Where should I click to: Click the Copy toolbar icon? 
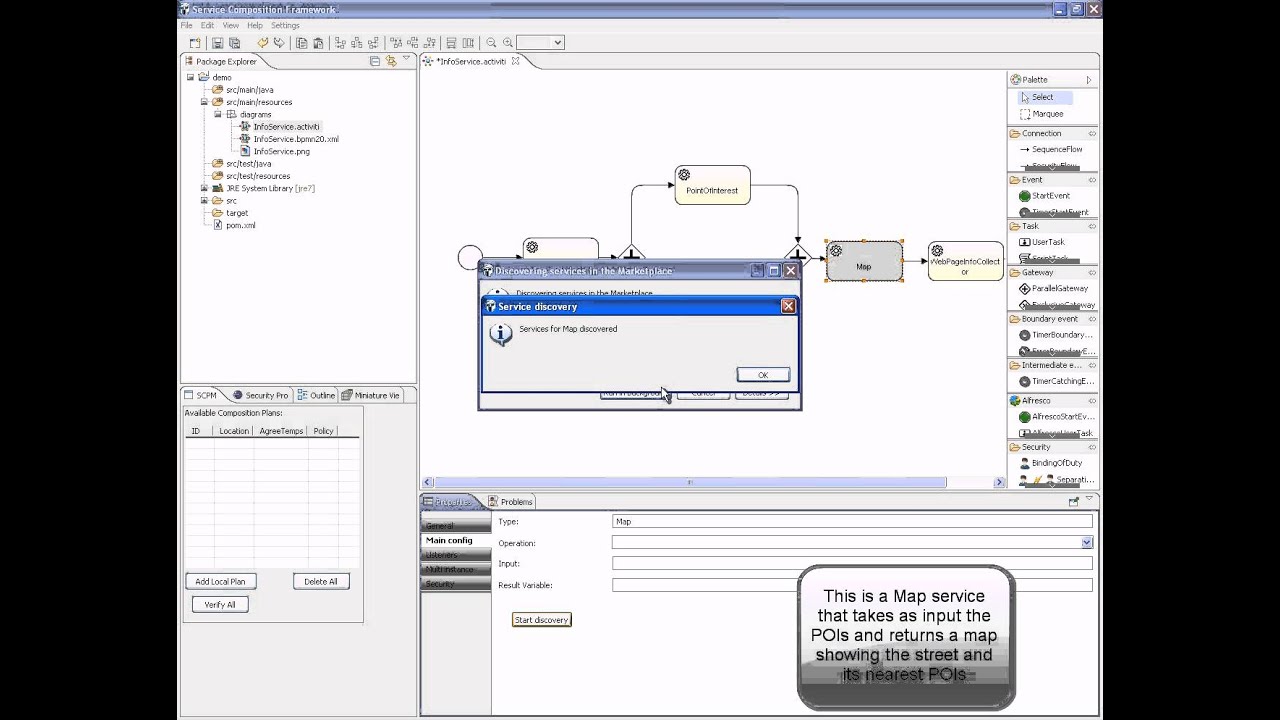(x=302, y=43)
